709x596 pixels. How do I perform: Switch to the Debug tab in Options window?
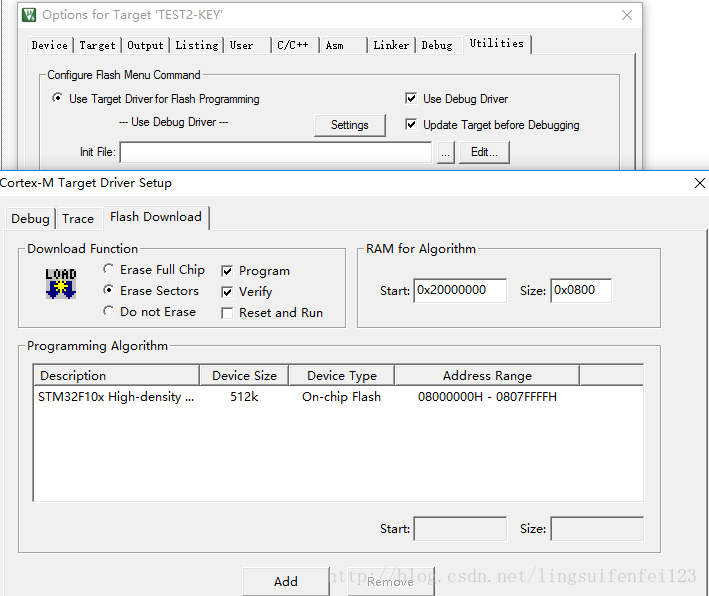tap(437, 45)
